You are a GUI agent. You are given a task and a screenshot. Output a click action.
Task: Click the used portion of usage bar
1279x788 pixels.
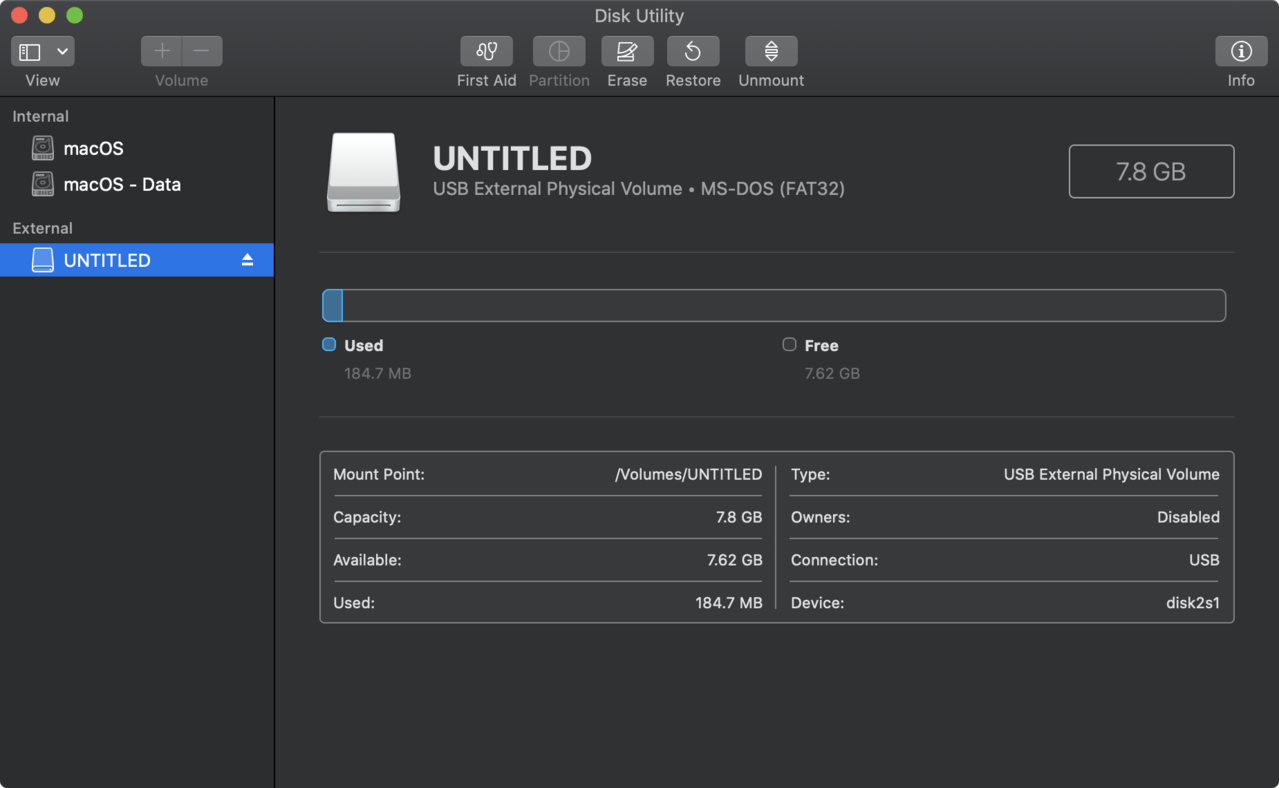(332, 305)
